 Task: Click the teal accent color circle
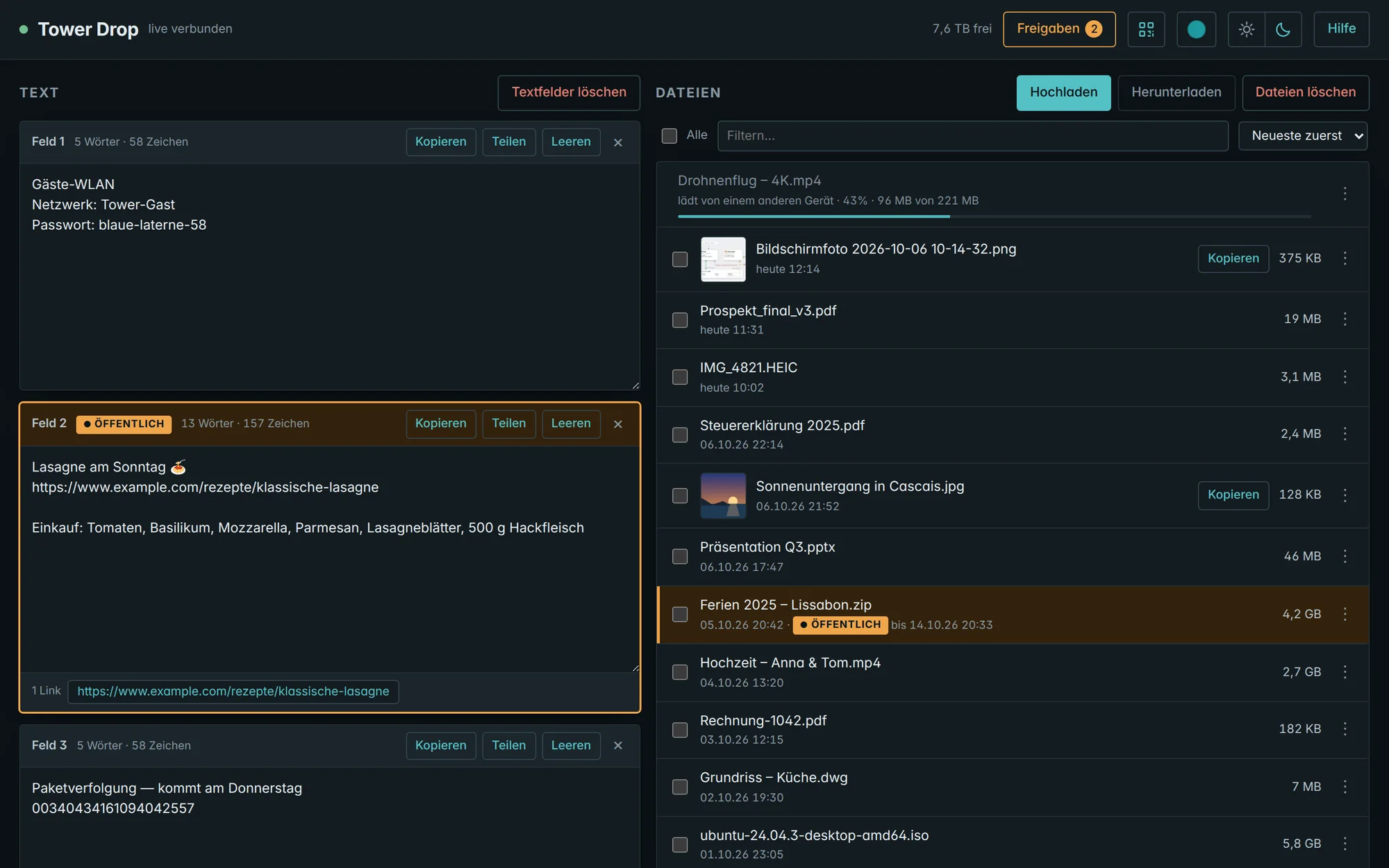pos(1196,29)
